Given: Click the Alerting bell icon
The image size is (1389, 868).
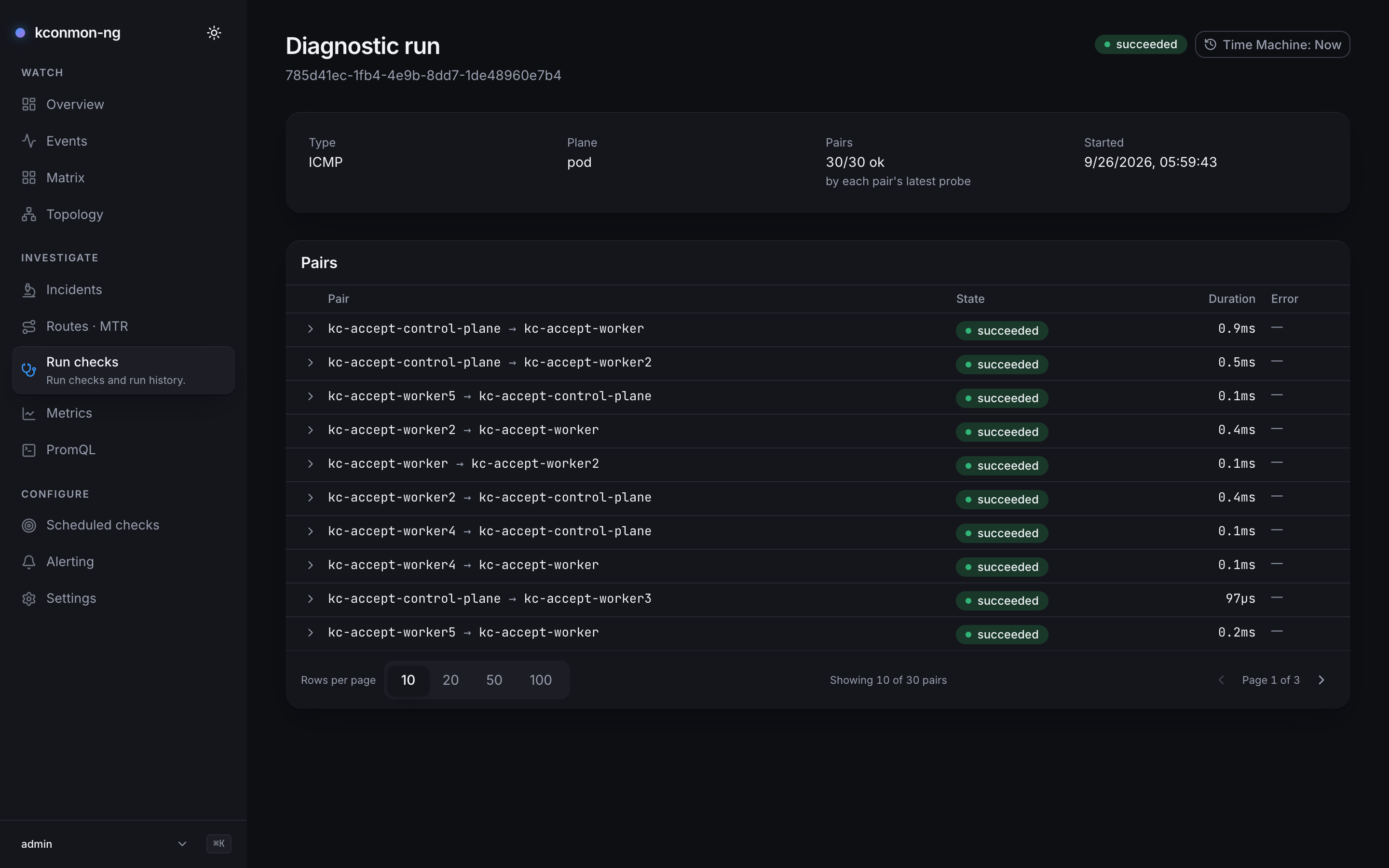Looking at the screenshot, I should pyautogui.click(x=29, y=562).
